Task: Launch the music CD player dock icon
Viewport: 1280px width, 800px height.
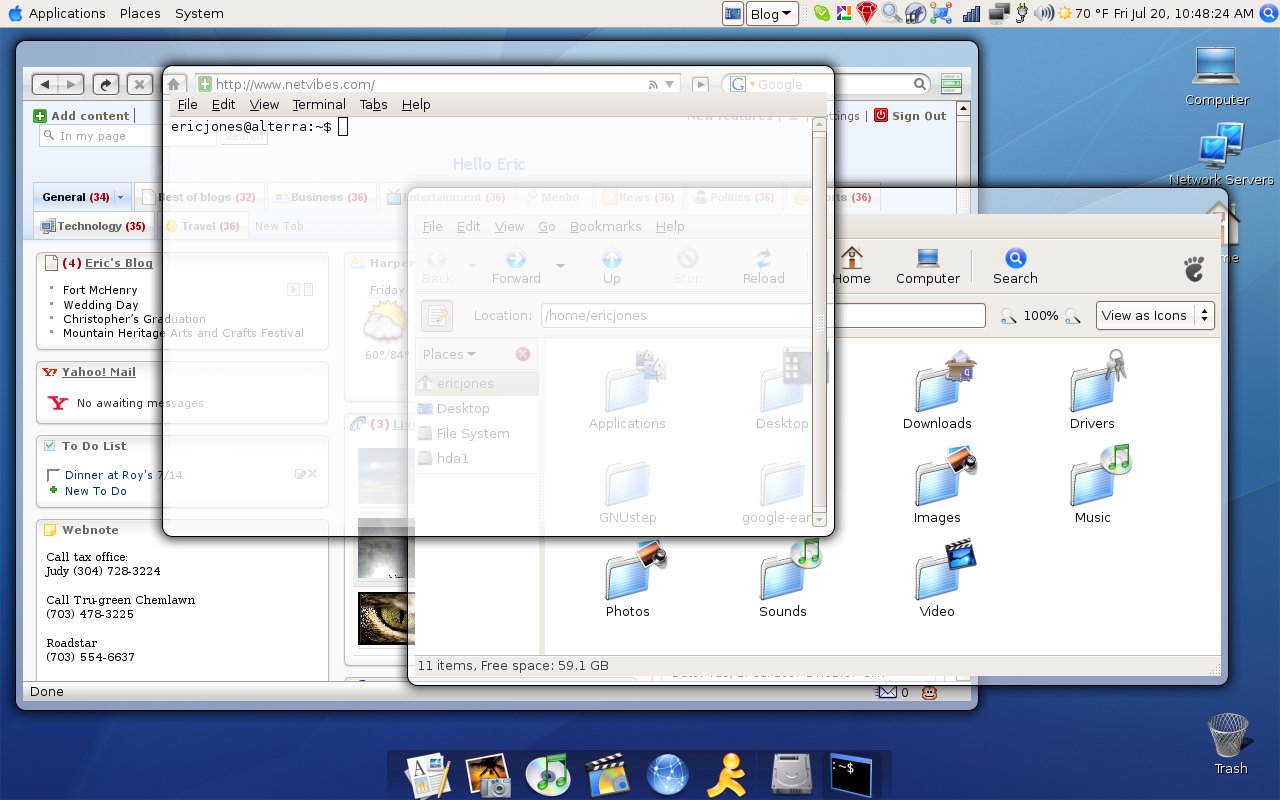Action: (547, 775)
